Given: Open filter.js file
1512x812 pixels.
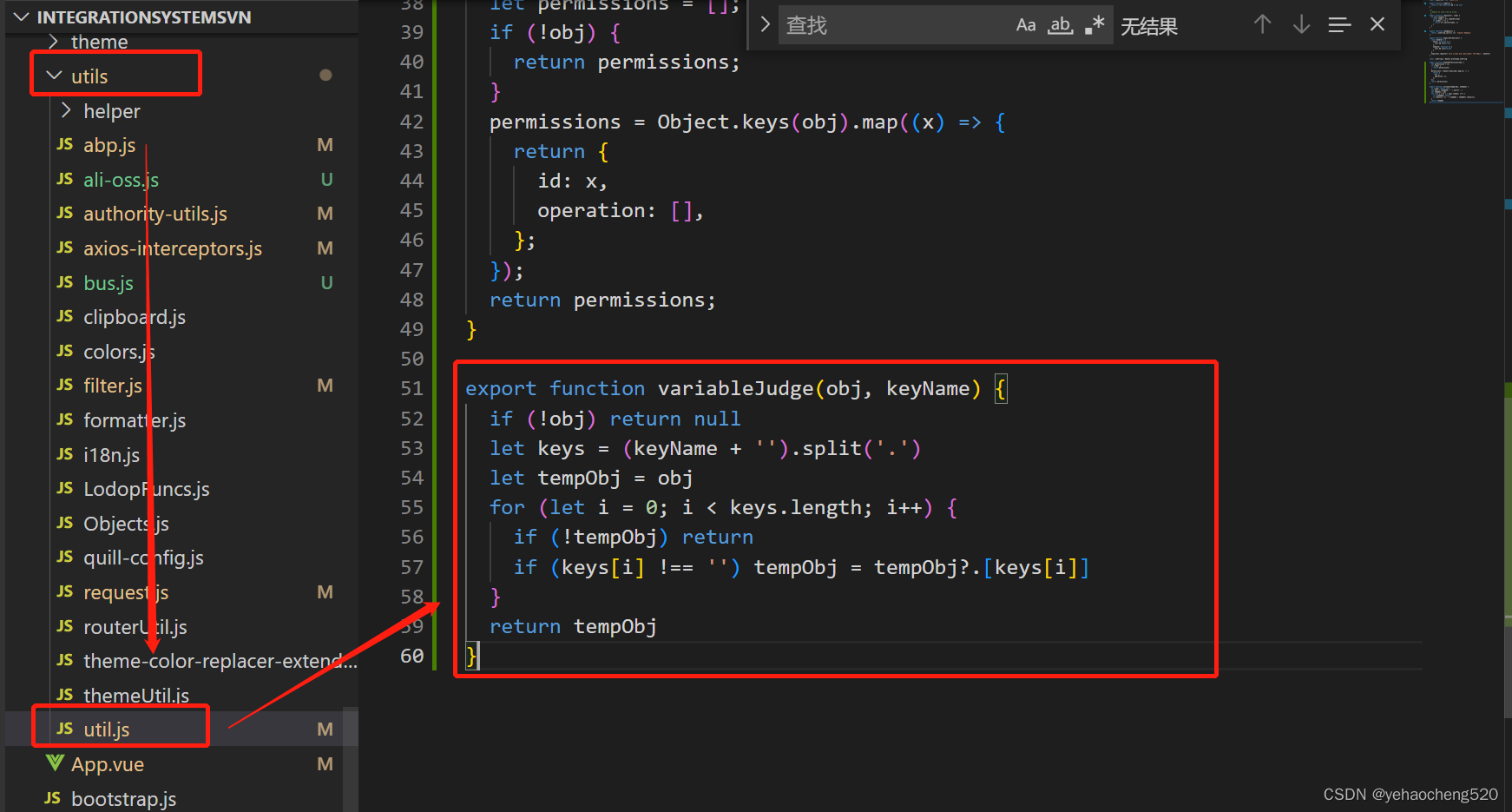Looking at the screenshot, I should [113, 386].
